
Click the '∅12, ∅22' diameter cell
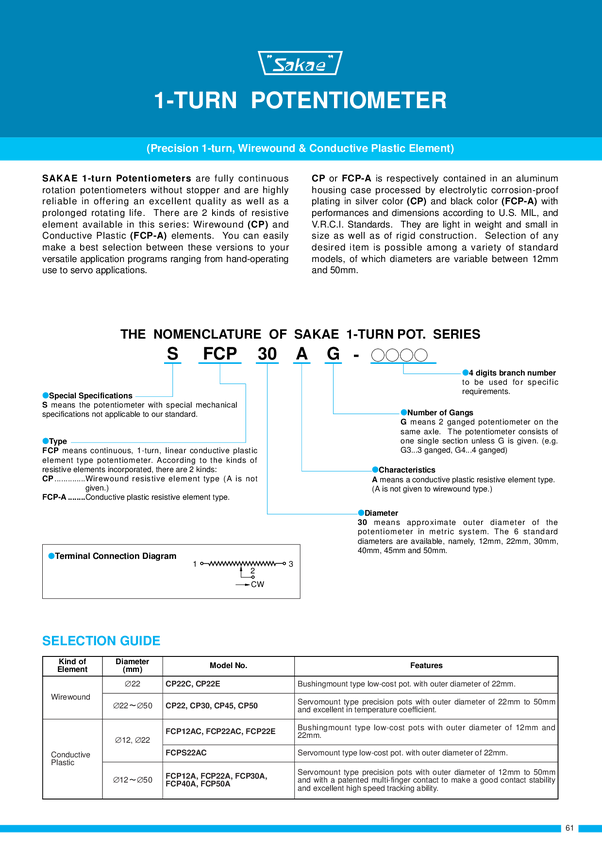[132, 740]
